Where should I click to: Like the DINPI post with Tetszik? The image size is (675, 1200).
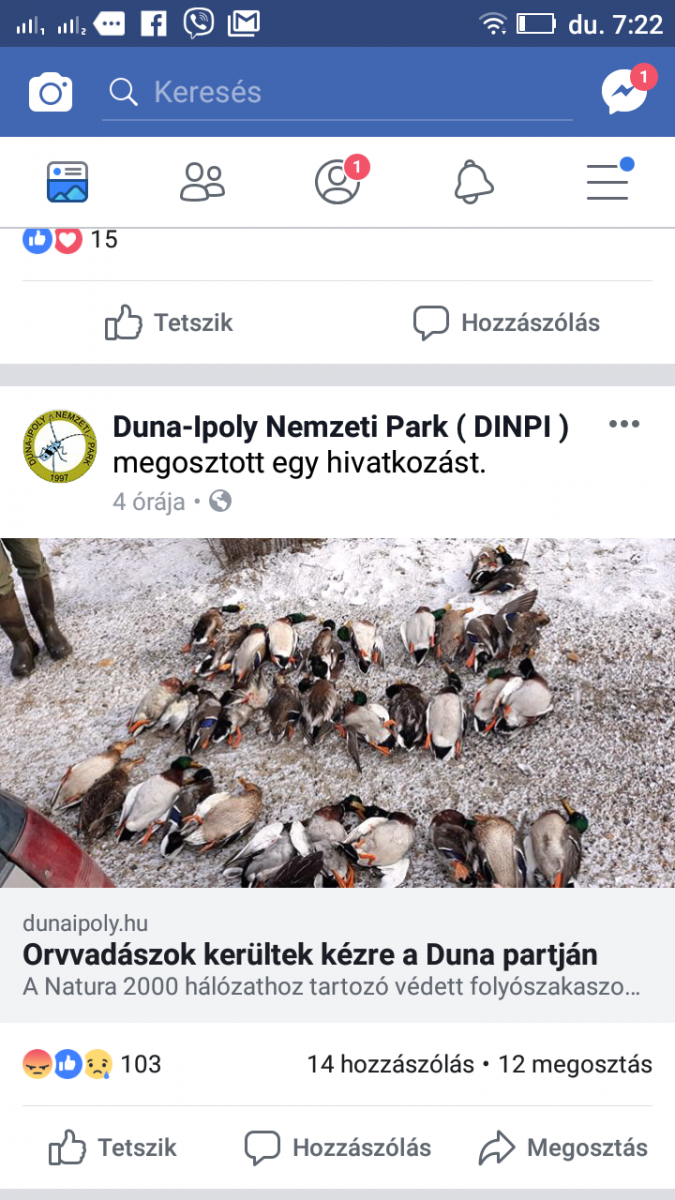(112, 1148)
